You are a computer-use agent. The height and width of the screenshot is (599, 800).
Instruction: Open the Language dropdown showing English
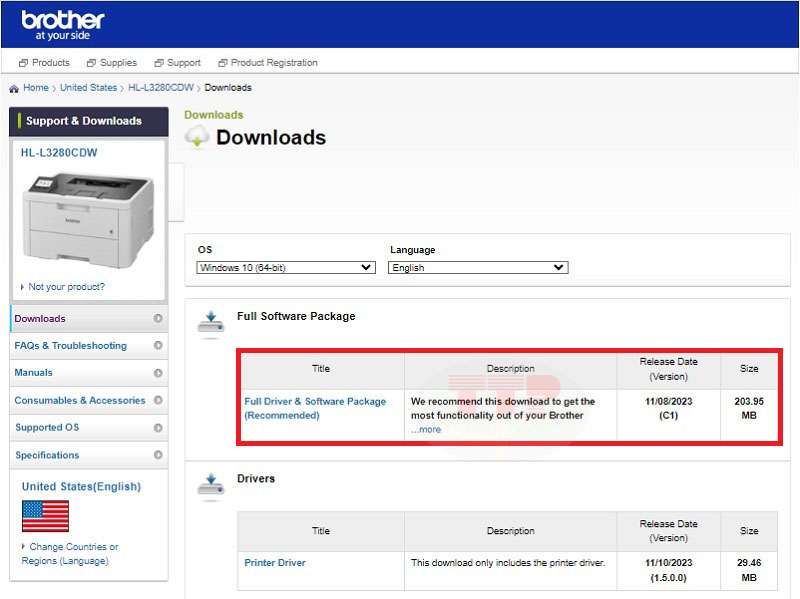pos(478,268)
